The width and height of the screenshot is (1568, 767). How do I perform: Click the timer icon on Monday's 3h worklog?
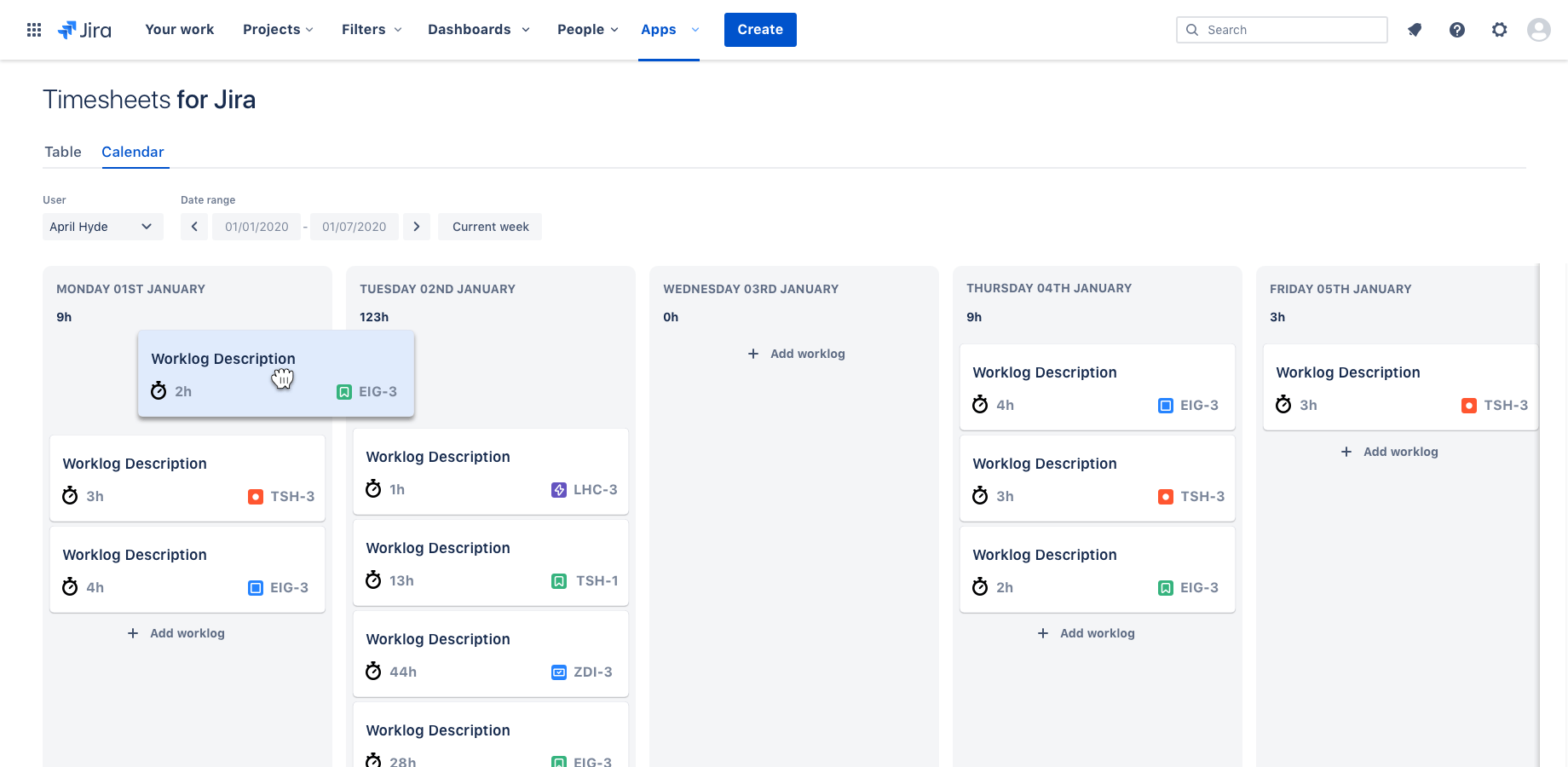pyautogui.click(x=70, y=496)
